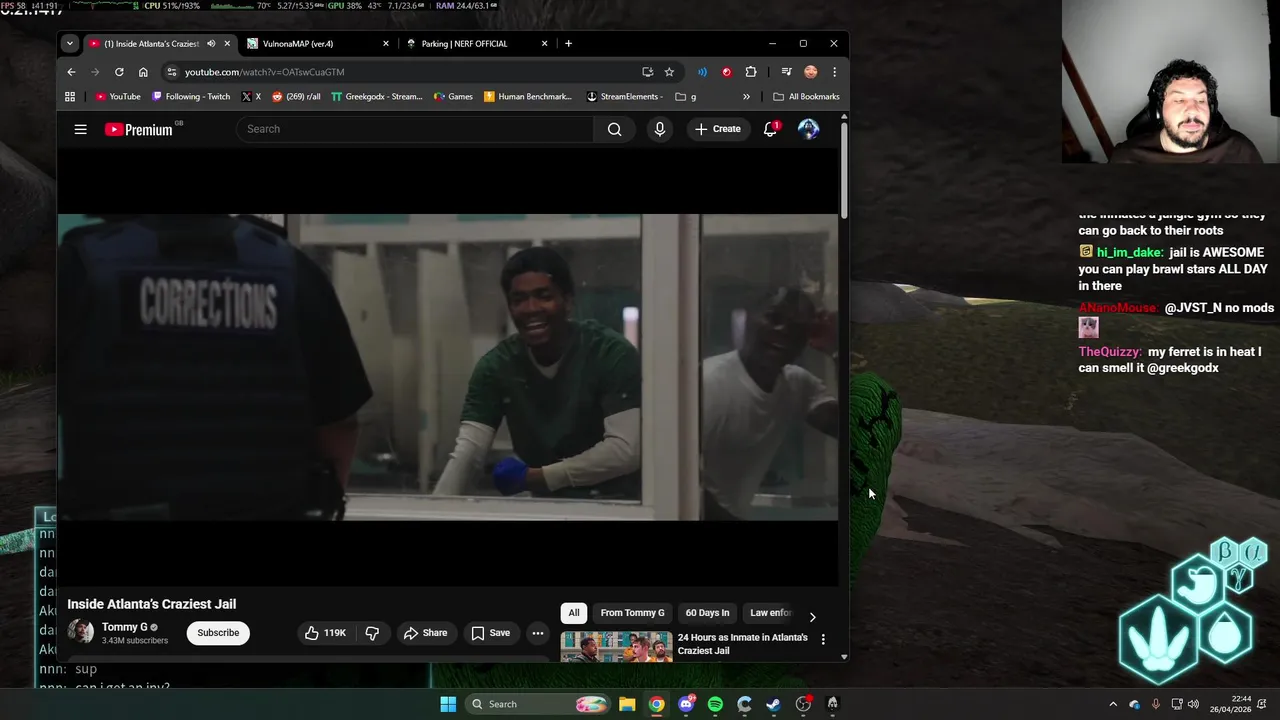Dislike the video with thumbs down

[x=372, y=633]
